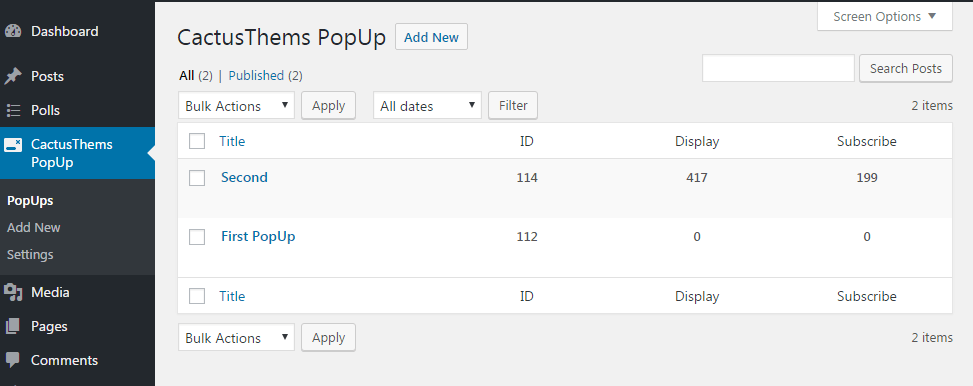
Task: Sort by Title in the table header
Action: 232,141
